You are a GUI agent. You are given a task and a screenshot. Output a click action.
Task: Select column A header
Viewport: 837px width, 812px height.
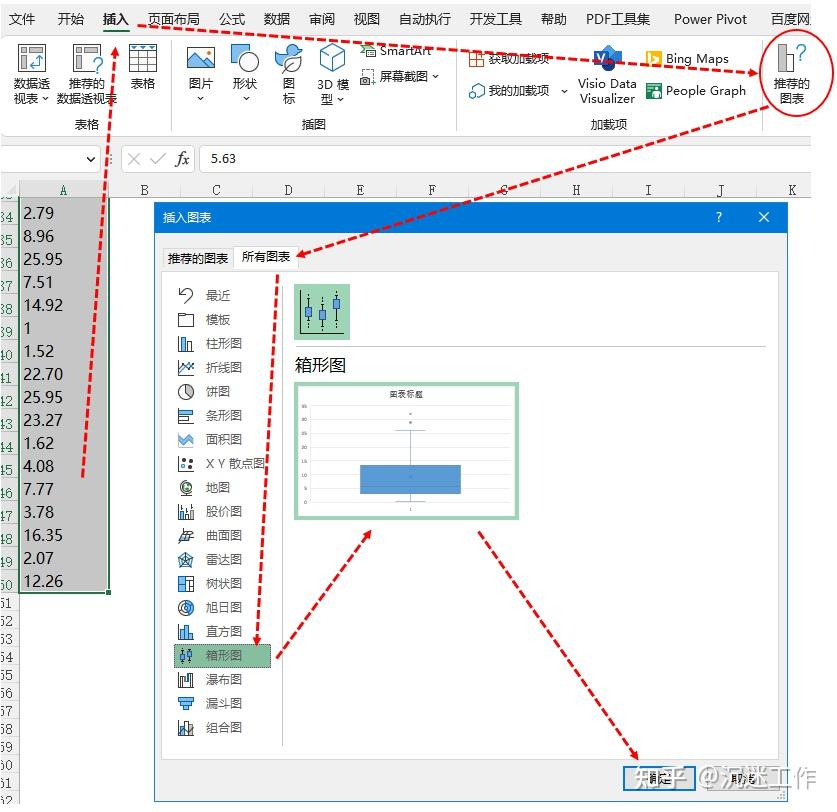(x=63, y=190)
